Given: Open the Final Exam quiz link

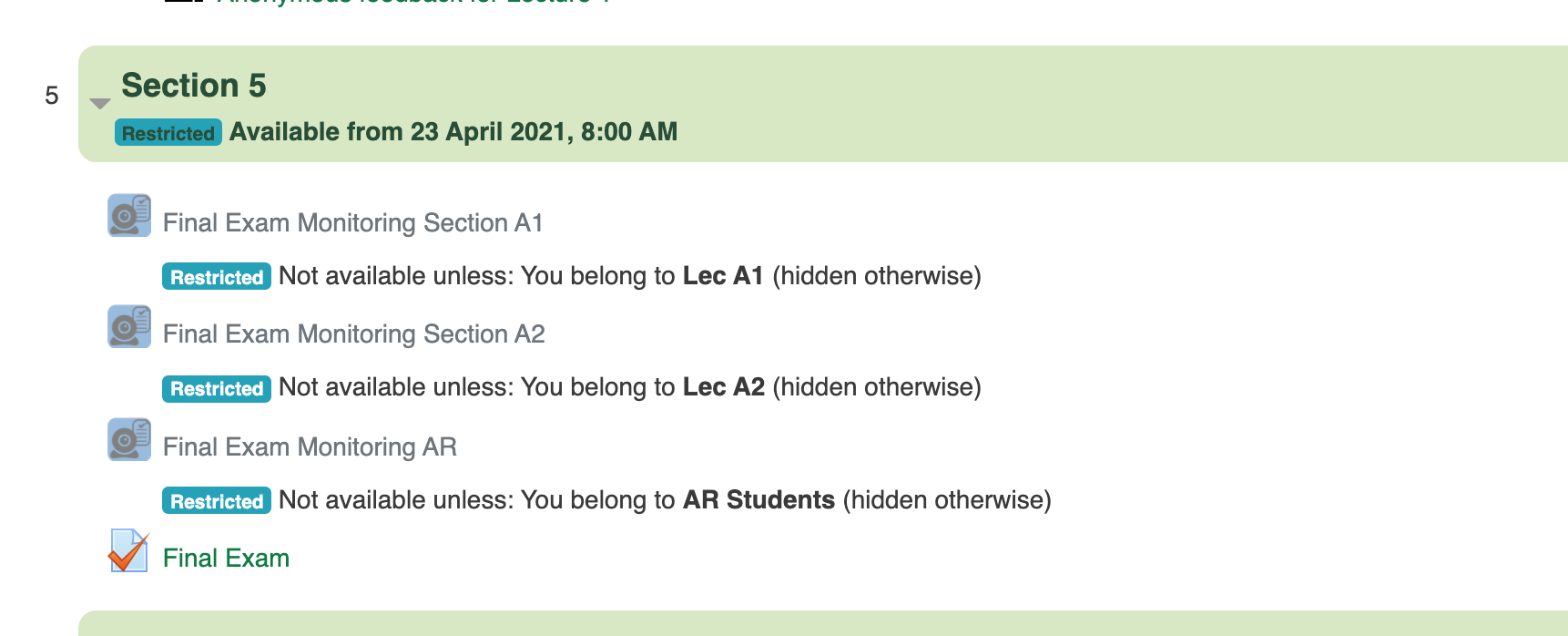Looking at the screenshot, I should click(226, 559).
